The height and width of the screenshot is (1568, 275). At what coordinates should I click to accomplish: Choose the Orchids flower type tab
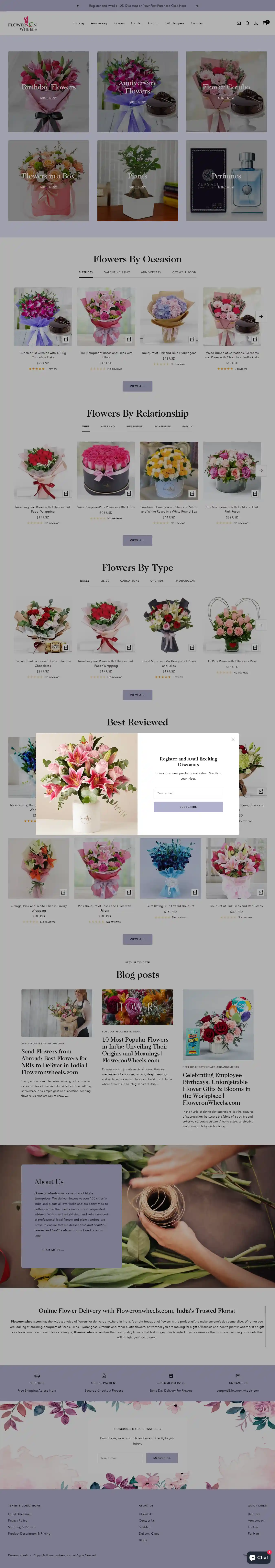[x=157, y=581]
